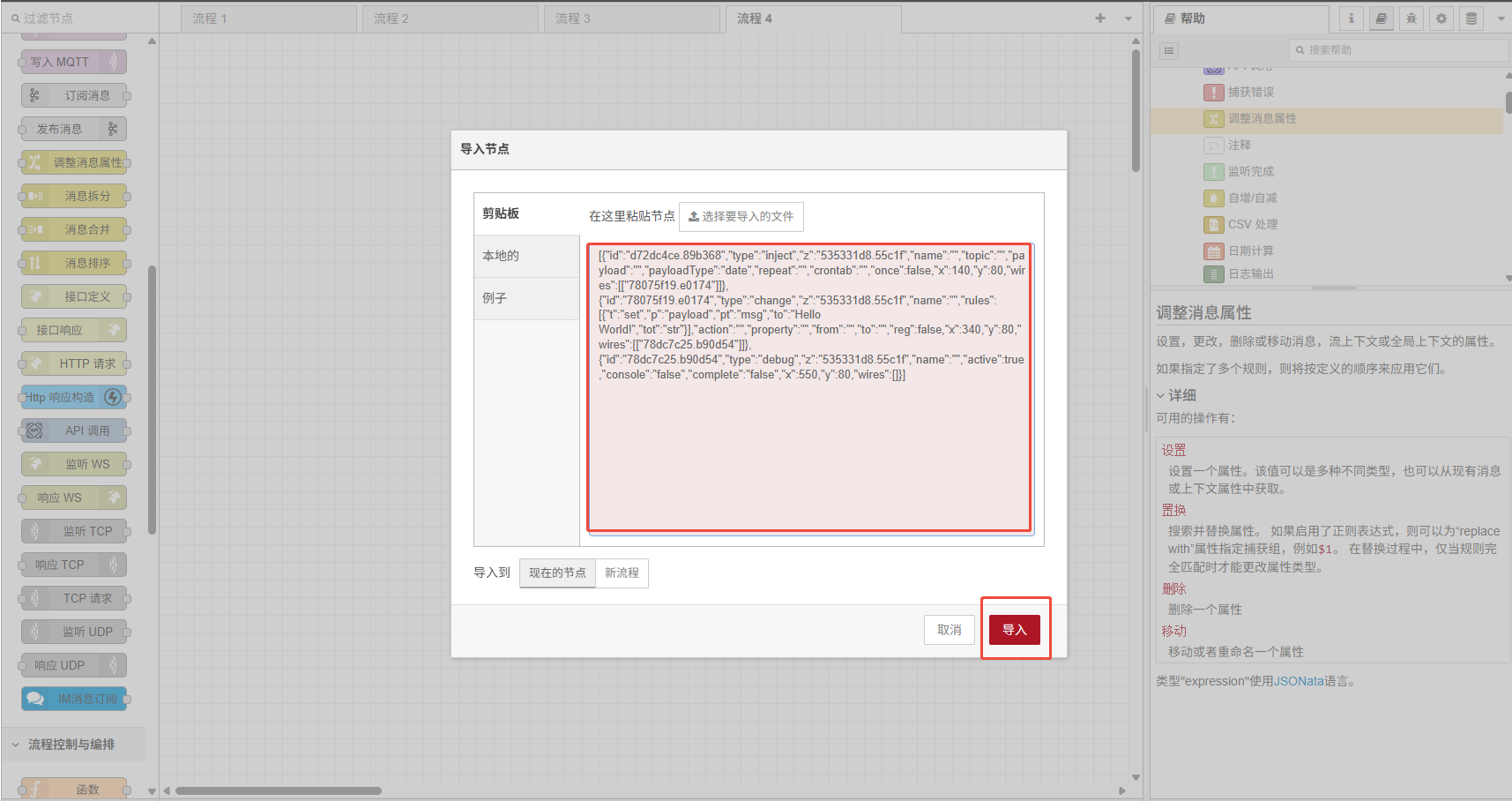Open the flow tabs list dropdown arrow

[x=1128, y=19]
